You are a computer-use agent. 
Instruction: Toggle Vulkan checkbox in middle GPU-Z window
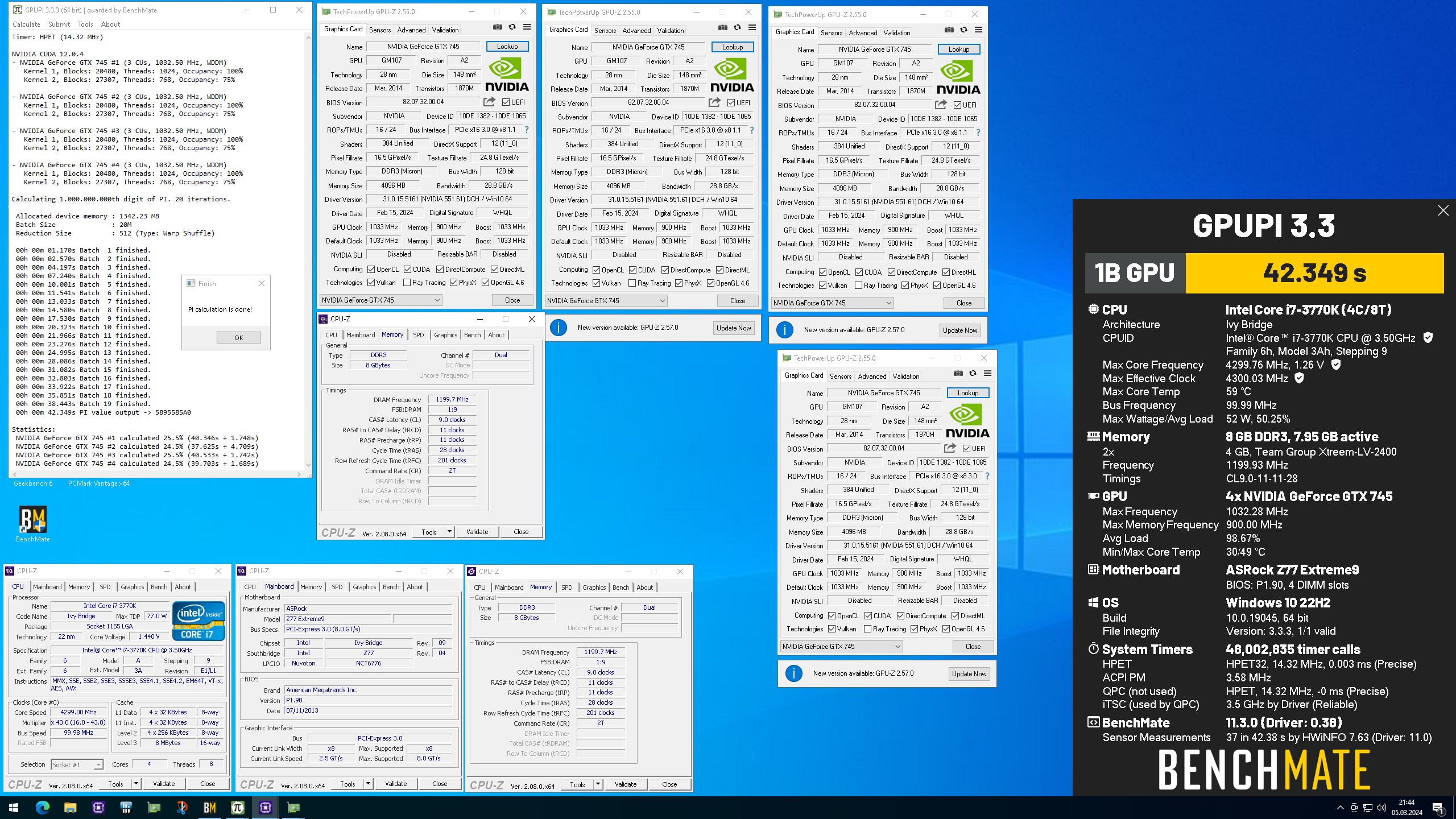tap(596, 283)
